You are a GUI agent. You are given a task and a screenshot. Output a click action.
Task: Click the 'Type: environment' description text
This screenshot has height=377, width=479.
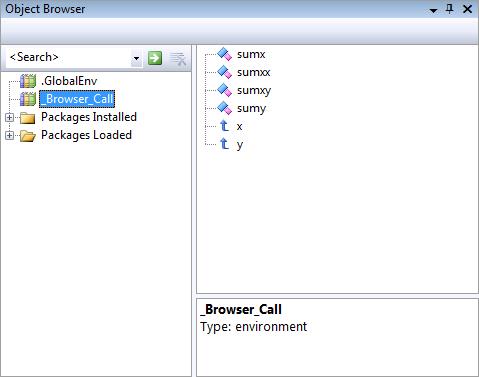click(x=253, y=327)
